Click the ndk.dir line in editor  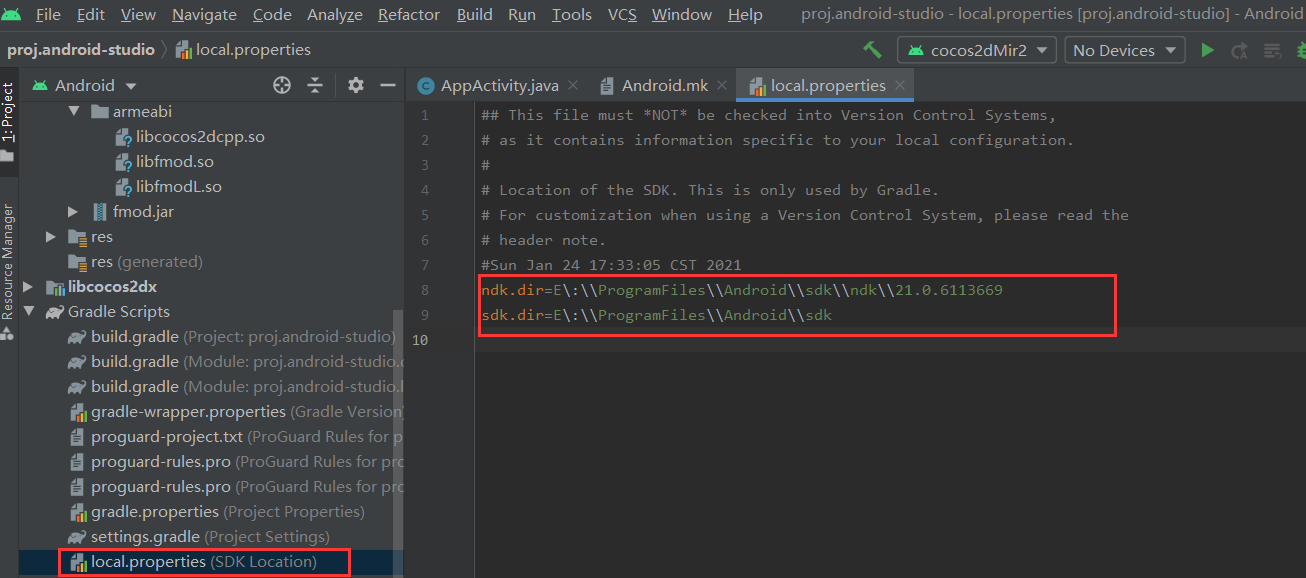coord(741,290)
